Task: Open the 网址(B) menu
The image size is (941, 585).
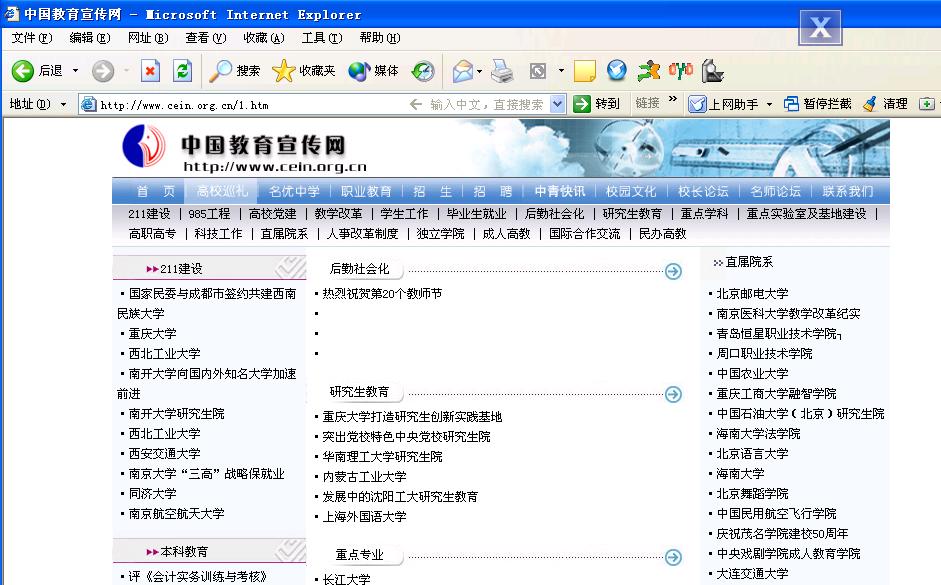Action: [148, 38]
